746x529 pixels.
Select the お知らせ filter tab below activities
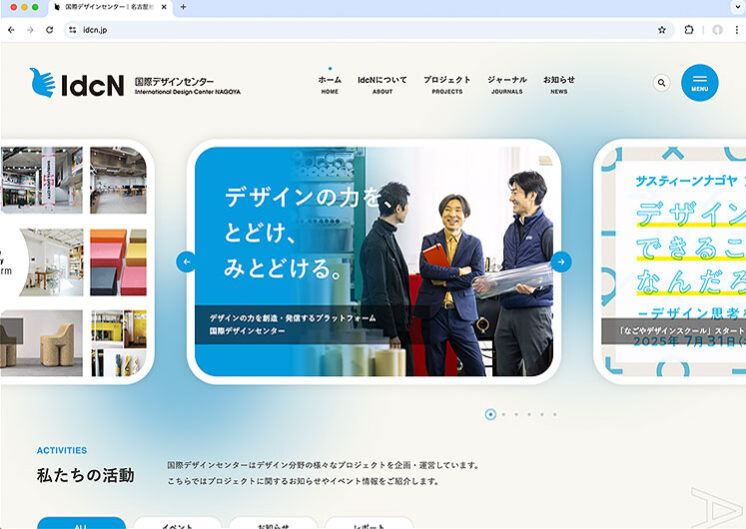pyautogui.click(x=273, y=523)
